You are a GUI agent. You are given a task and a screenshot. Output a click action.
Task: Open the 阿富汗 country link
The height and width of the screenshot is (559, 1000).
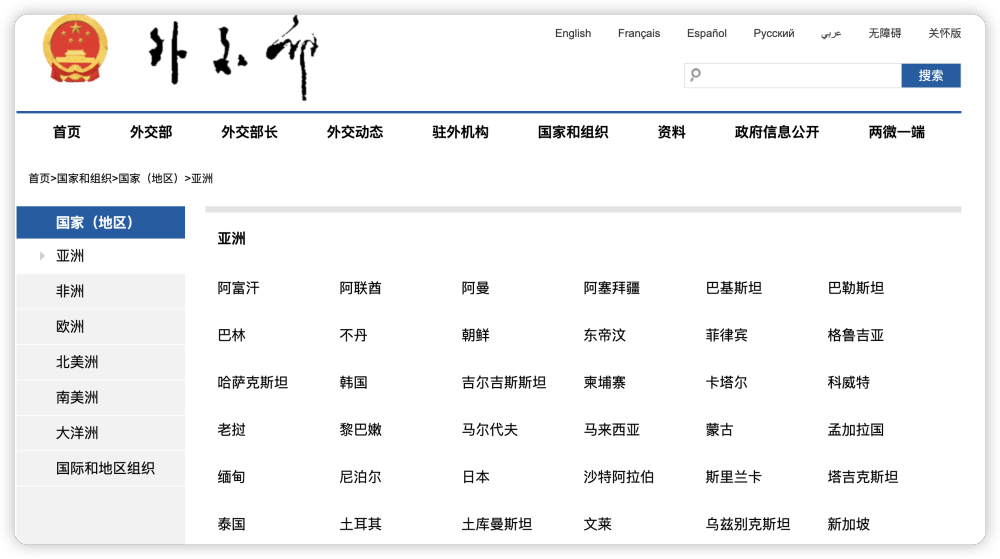239,288
